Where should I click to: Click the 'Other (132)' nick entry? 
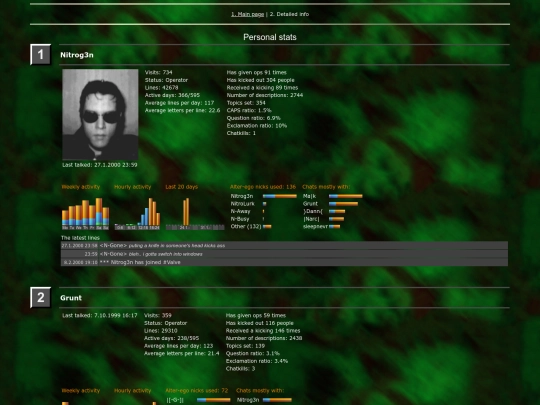point(246,227)
